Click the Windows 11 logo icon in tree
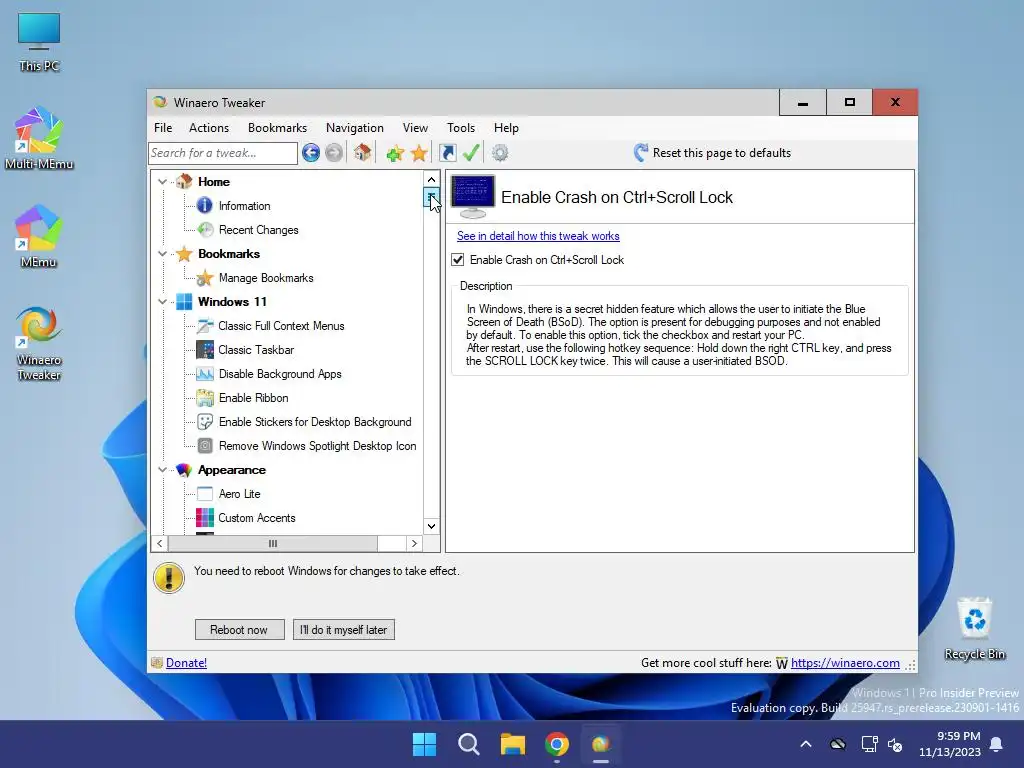 (184, 302)
